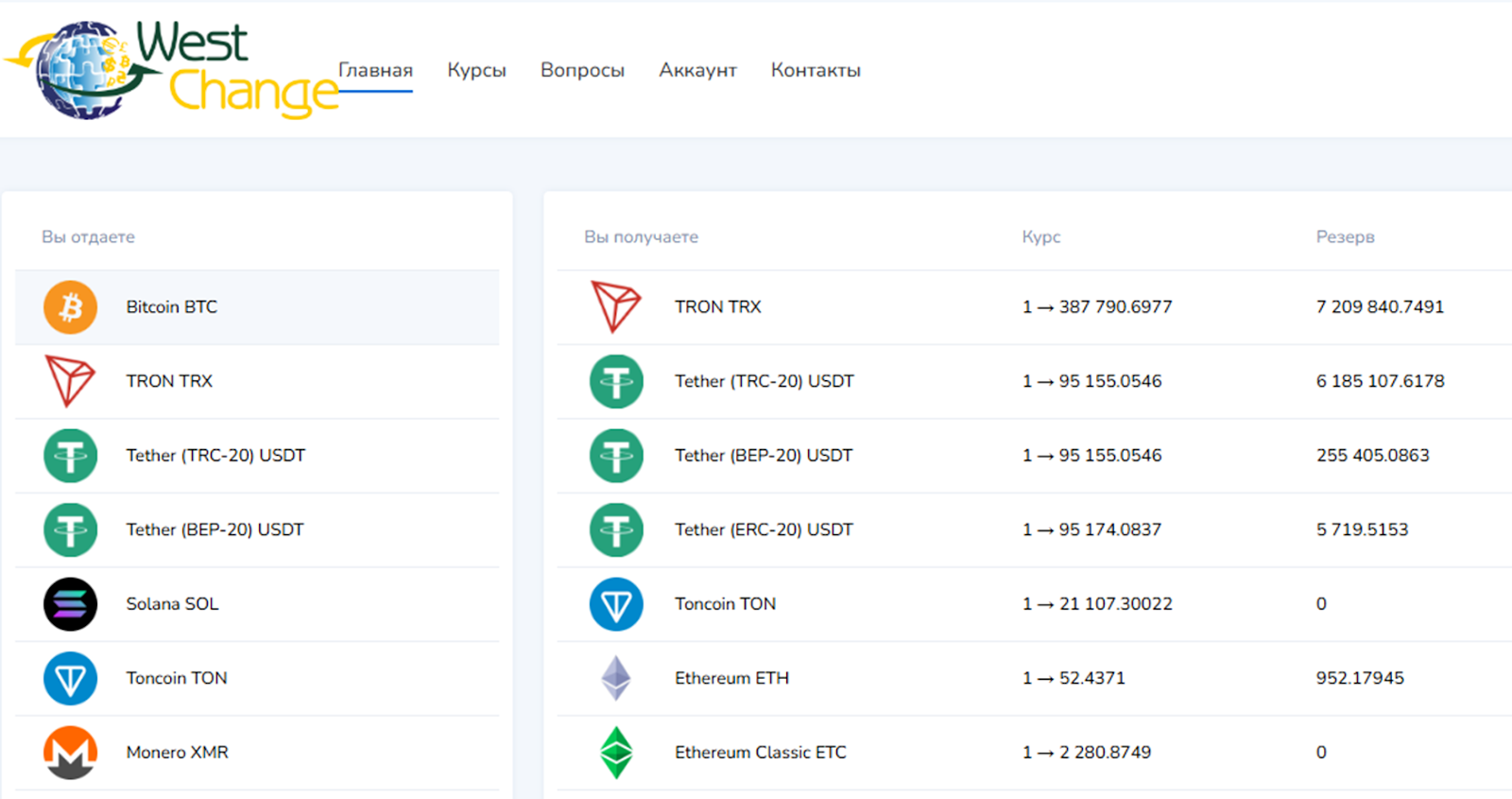Screen dimensions: 1512x799
Task: Click reserve value 255 405.0863
Action: coord(1372,456)
